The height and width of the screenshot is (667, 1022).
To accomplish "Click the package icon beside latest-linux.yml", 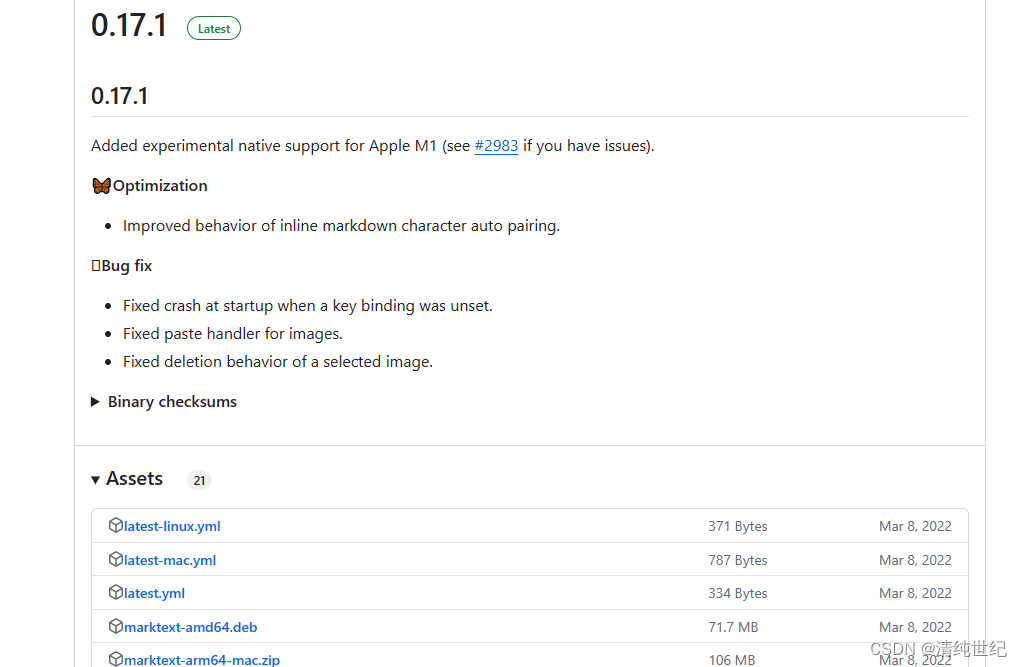I will [x=115, y=526].
